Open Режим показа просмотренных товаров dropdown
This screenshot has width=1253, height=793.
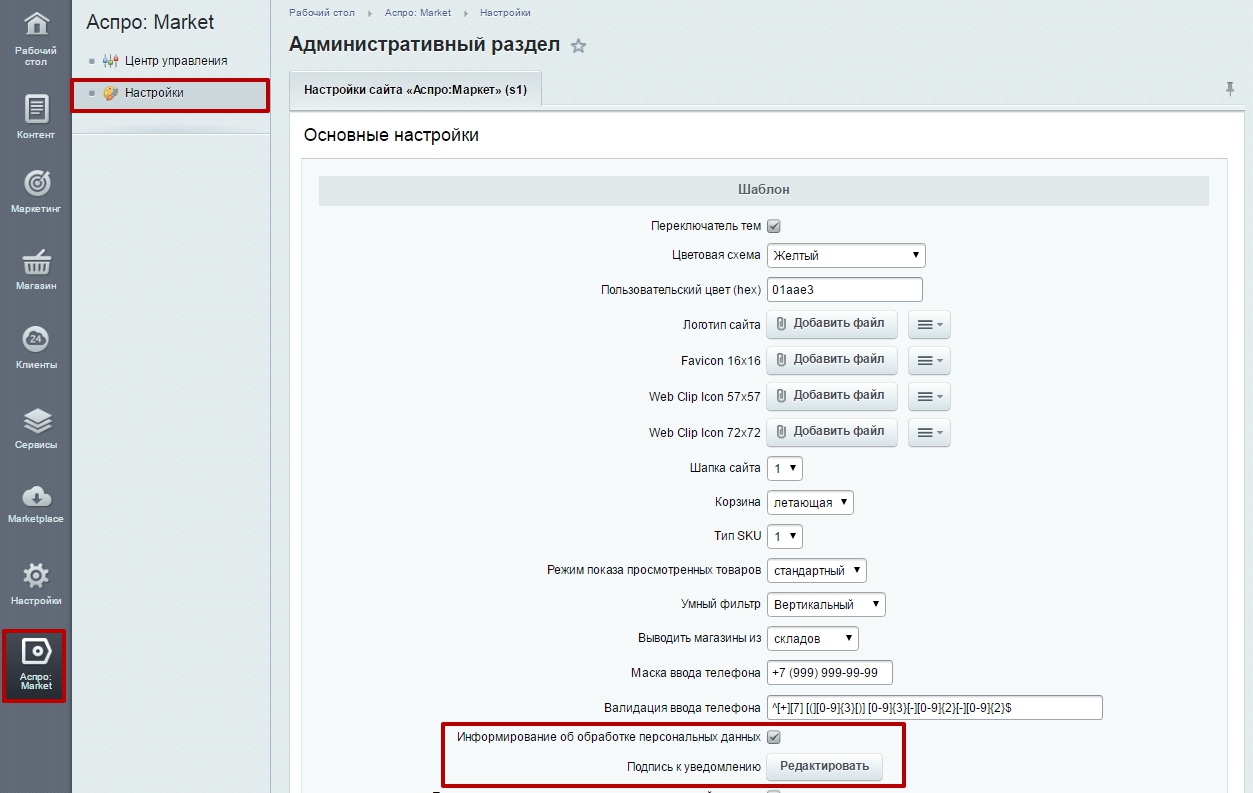pos(816,570)
